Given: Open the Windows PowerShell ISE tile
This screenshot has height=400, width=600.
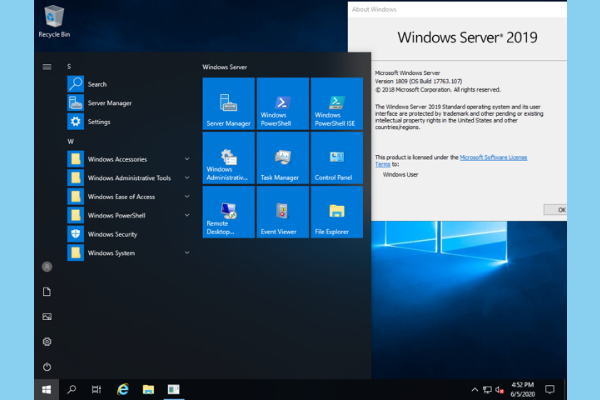Looking at the screenshot, I should point(337,104).
